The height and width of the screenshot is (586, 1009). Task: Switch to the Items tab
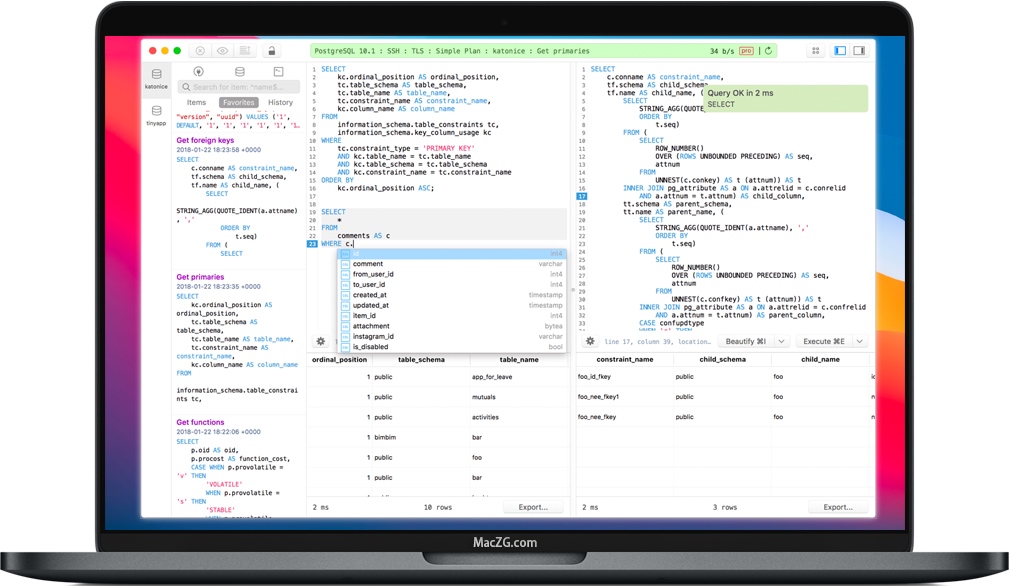(x=196, y=101)
